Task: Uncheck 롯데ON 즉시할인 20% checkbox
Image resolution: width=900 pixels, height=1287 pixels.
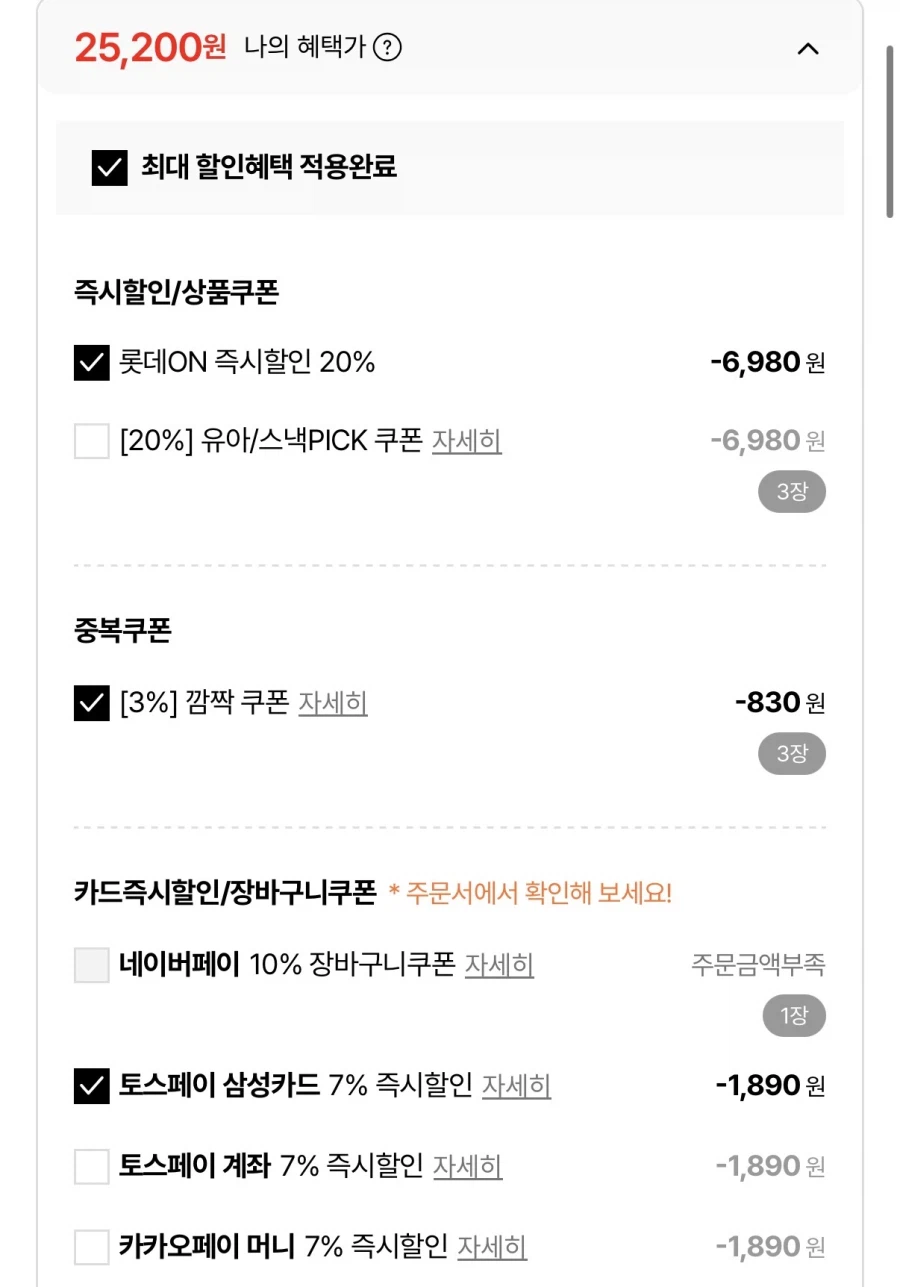Action: click(x=92, y=362)
